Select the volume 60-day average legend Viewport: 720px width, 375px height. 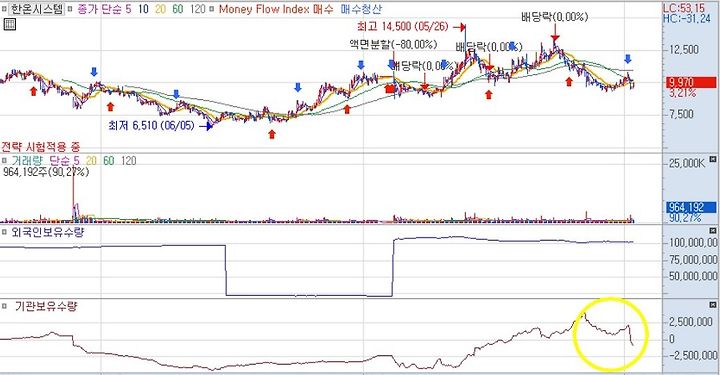pos(108,161)
